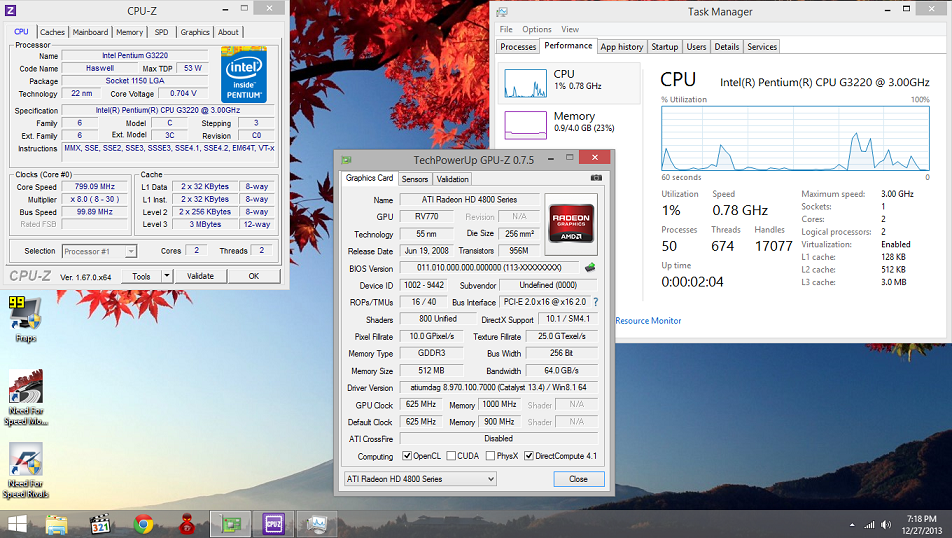Click the Task Manager title bar icon
The width and height of the screenshot is (952, 538).
pos(502,12)
